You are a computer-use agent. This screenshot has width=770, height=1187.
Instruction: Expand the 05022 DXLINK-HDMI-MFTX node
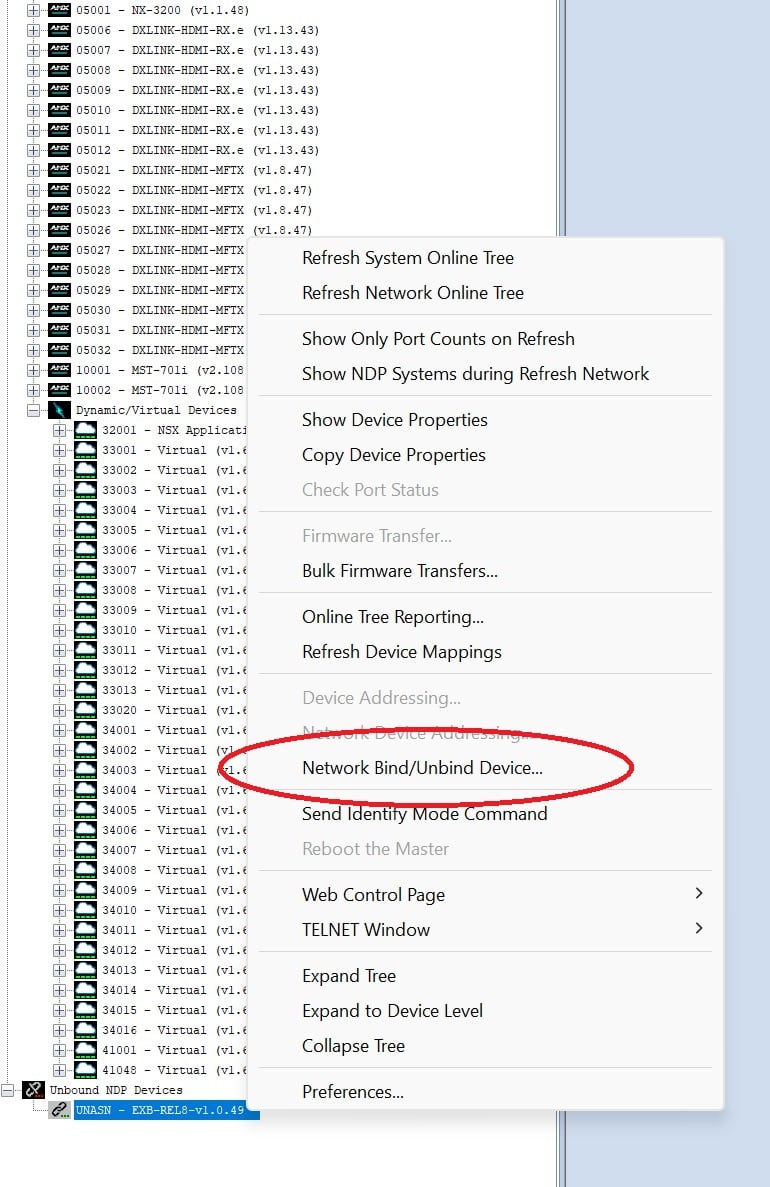(33, 190)
